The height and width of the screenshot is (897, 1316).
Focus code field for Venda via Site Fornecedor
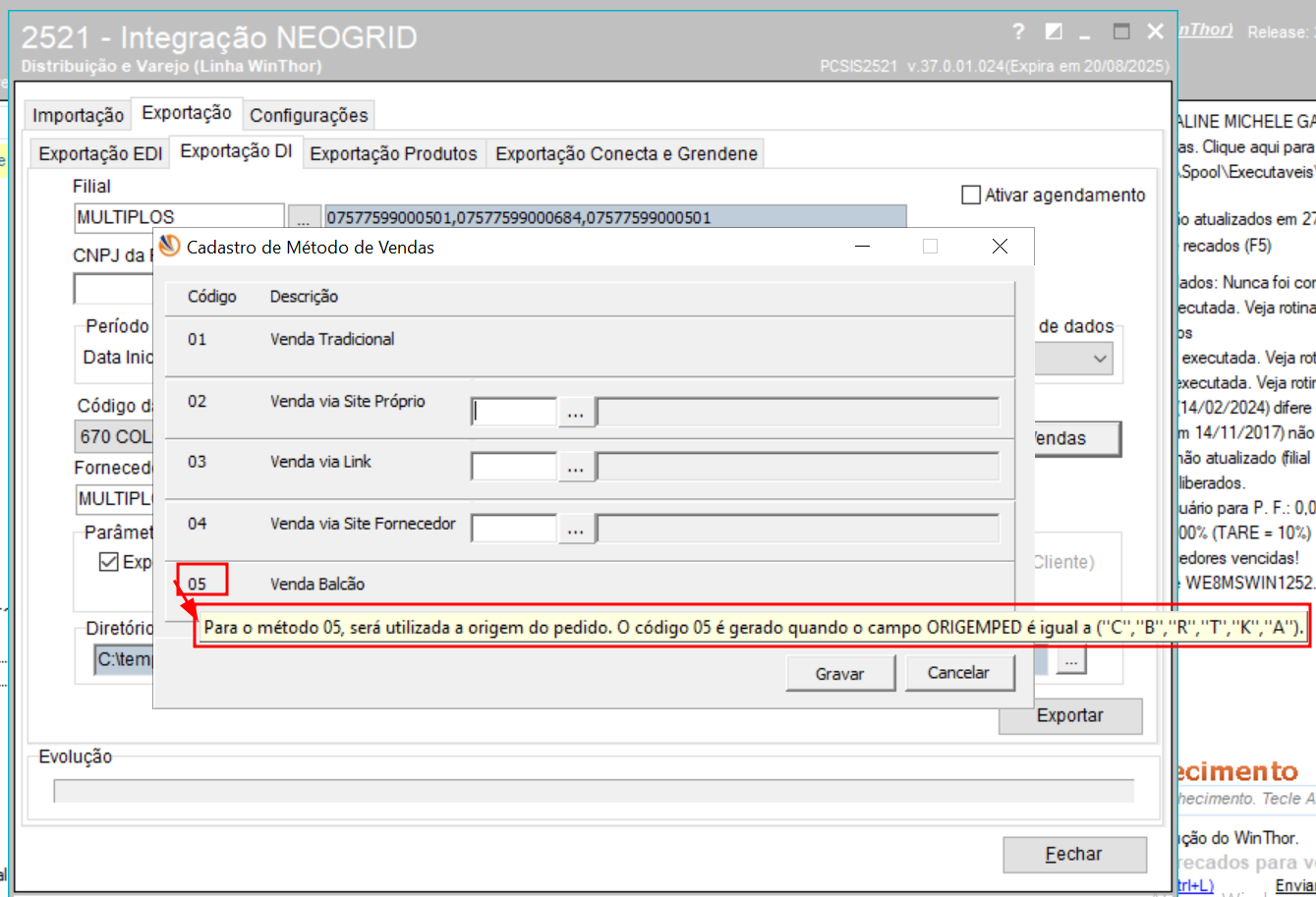pyautogui.click(x=514, y=530)
